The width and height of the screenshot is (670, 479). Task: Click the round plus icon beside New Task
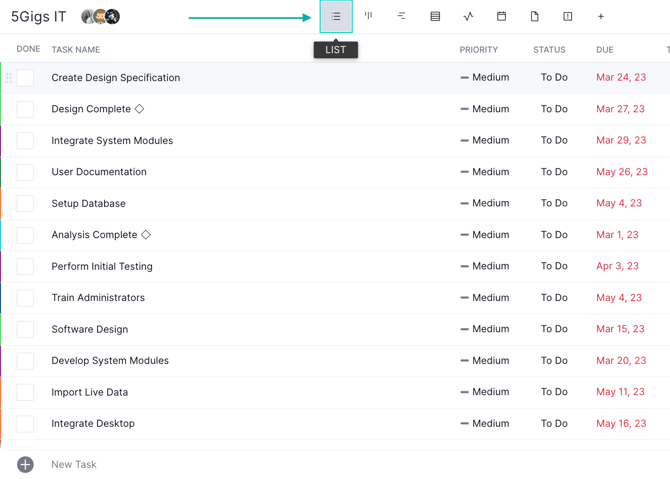coord(25,464)
